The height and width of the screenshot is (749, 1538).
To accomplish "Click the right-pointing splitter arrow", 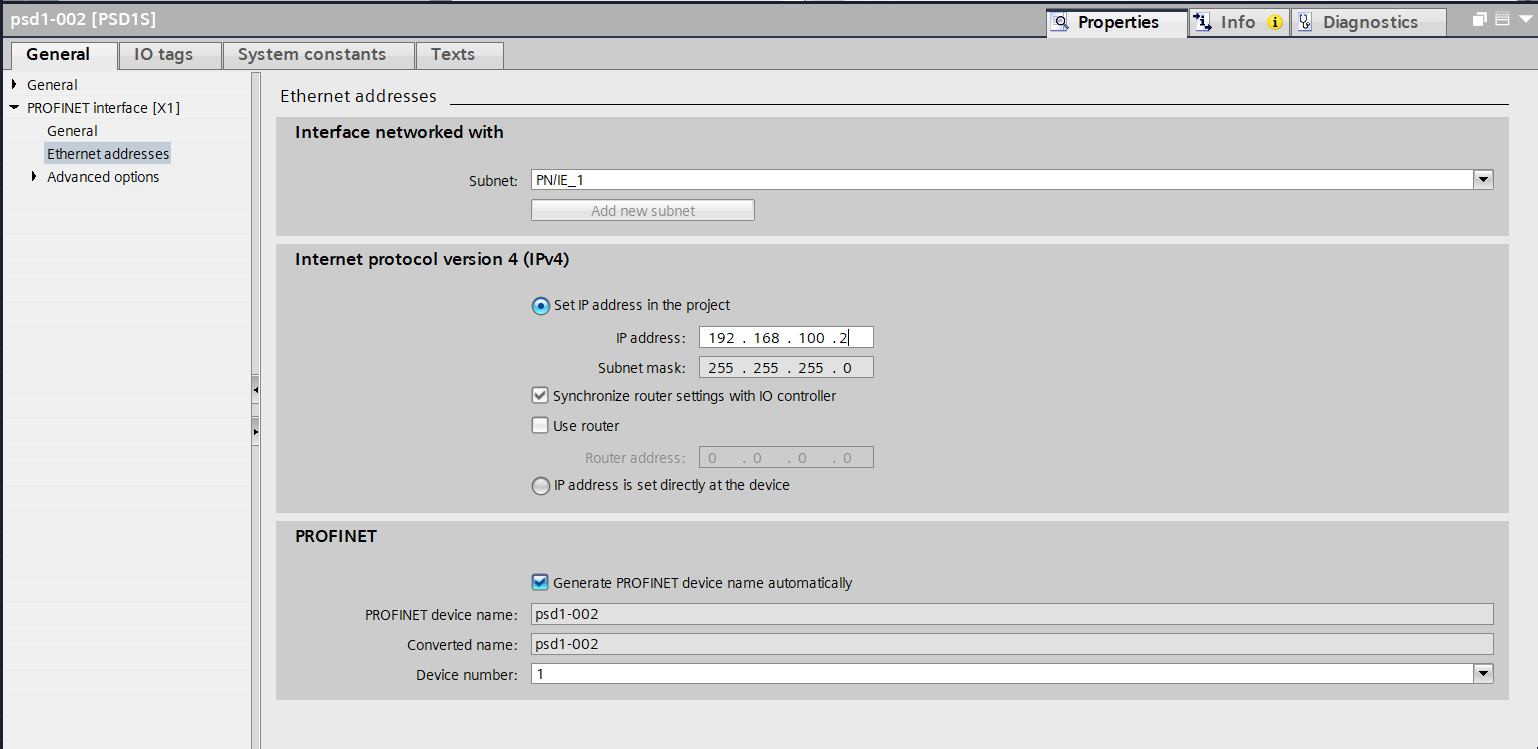I will coord(256,431).
